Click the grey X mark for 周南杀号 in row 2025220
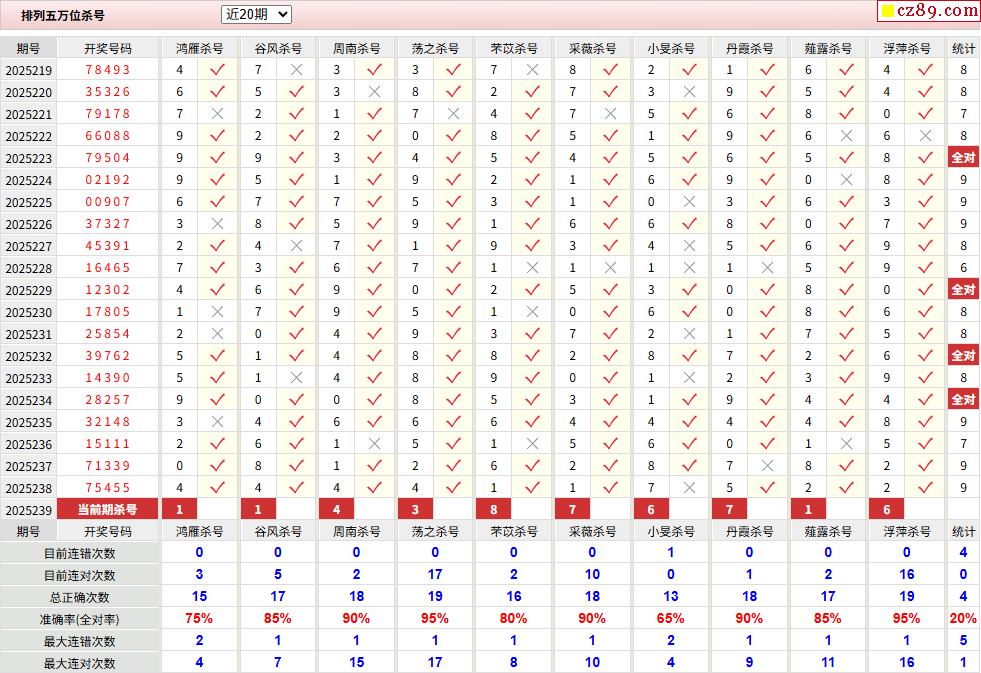Image resolution: width=981 pixels, height=673 pixels. coord(375,92)
